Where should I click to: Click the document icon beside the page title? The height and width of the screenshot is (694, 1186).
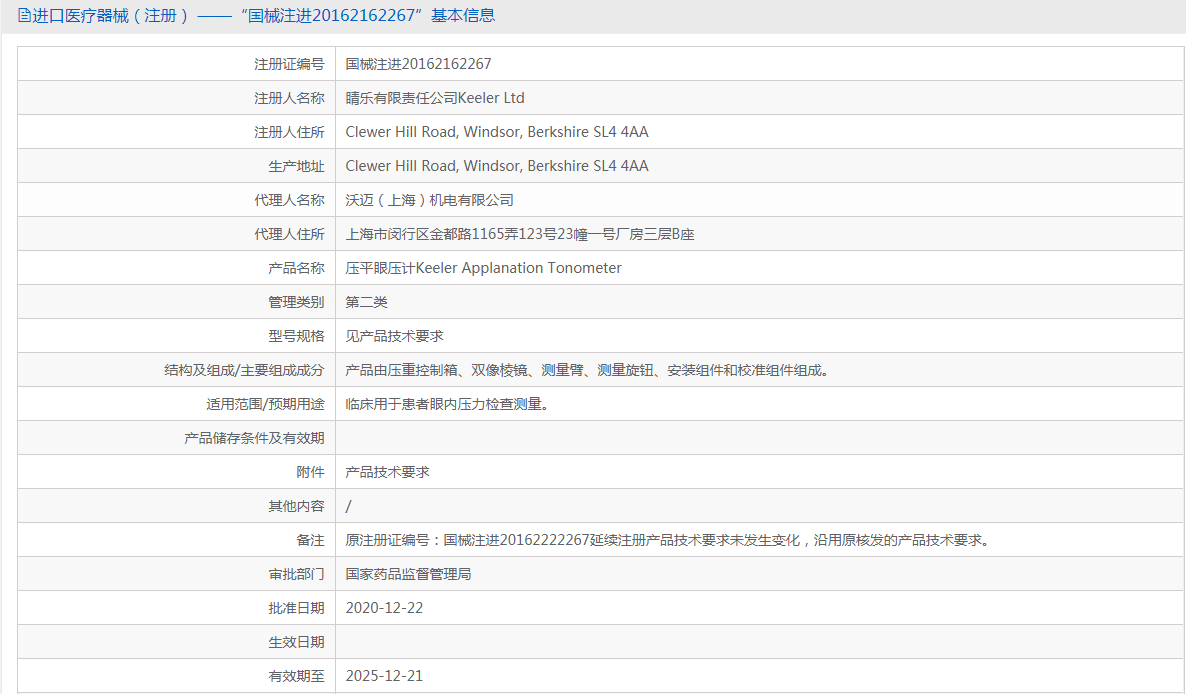click(24, 15)
